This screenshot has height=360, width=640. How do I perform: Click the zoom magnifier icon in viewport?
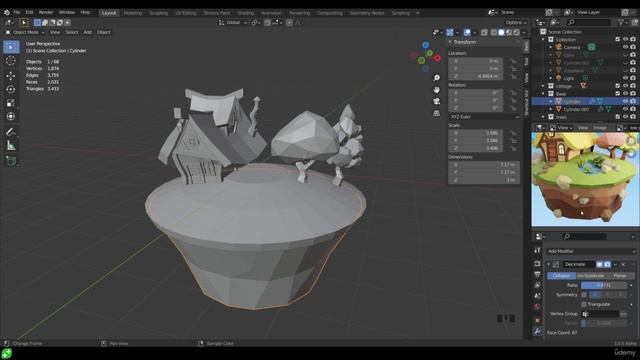tap(436, 78)
